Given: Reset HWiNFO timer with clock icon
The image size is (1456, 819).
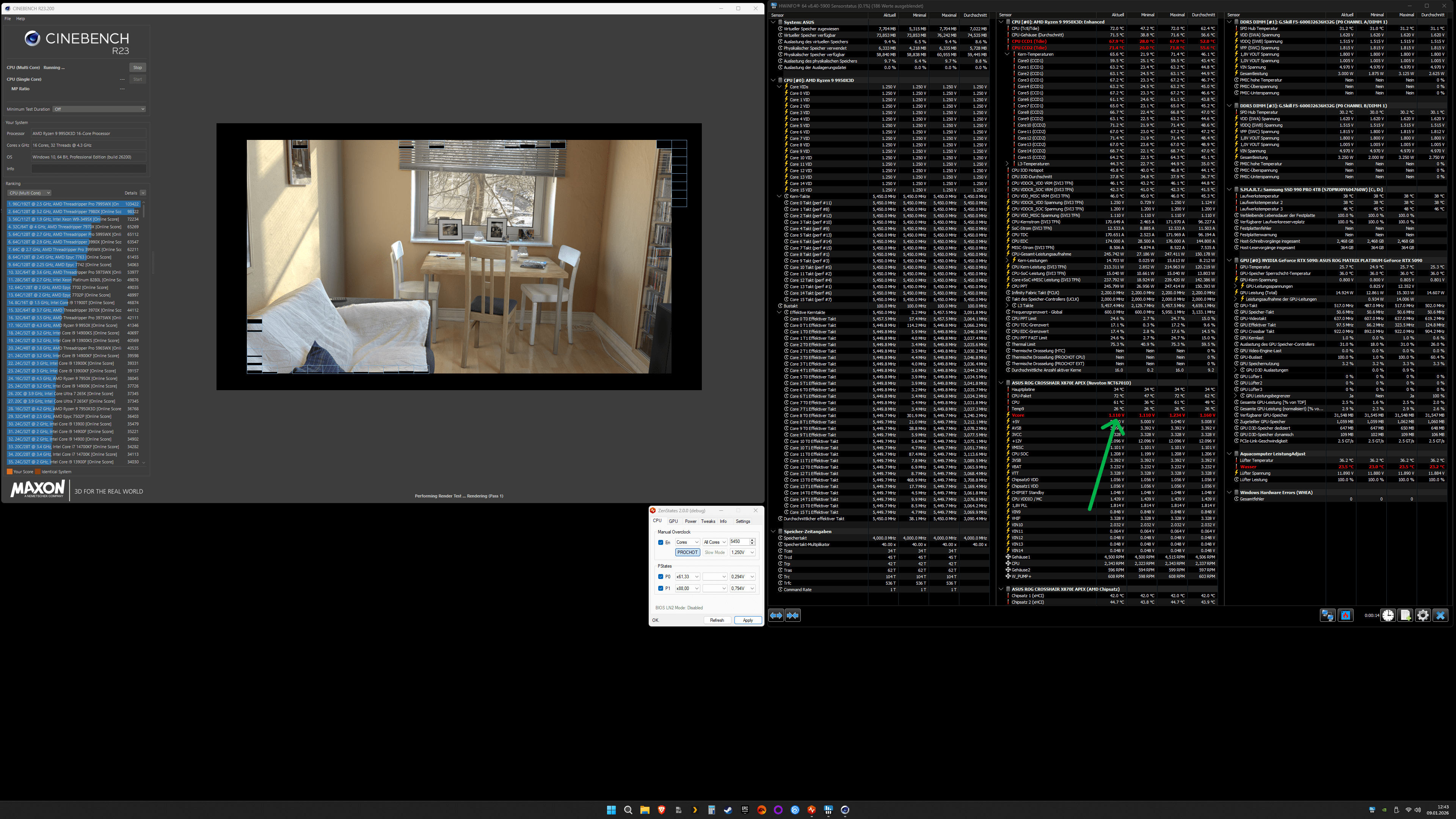Looking at the screenshot, I should pyautogui.click(x=1388, y=615).
